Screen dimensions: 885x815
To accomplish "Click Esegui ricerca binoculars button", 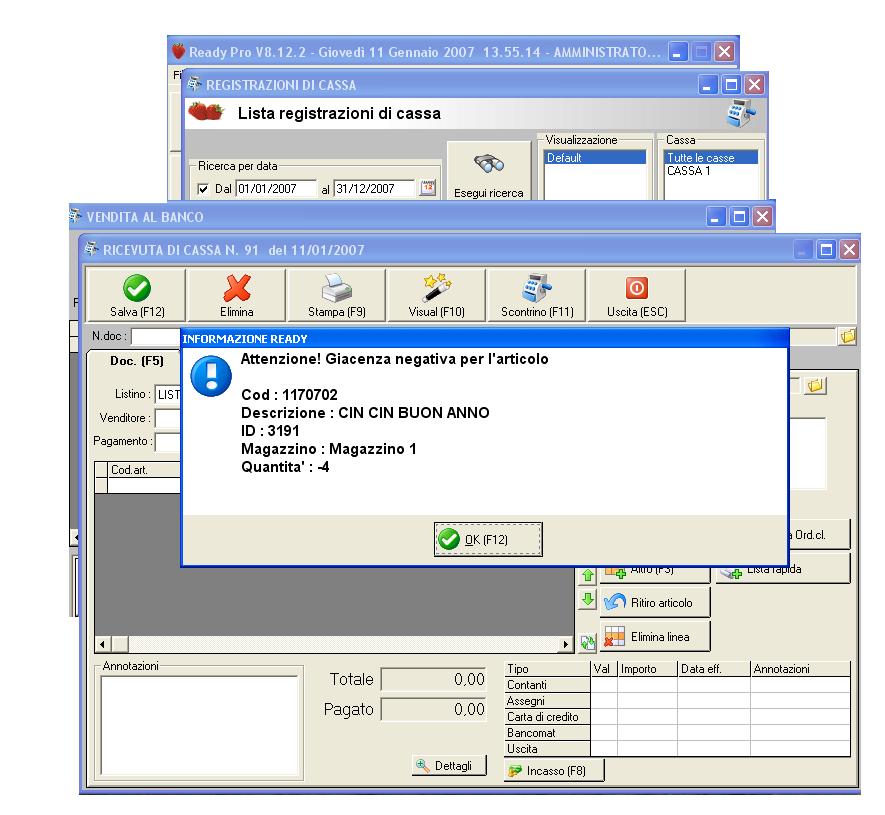I will 489,171.
